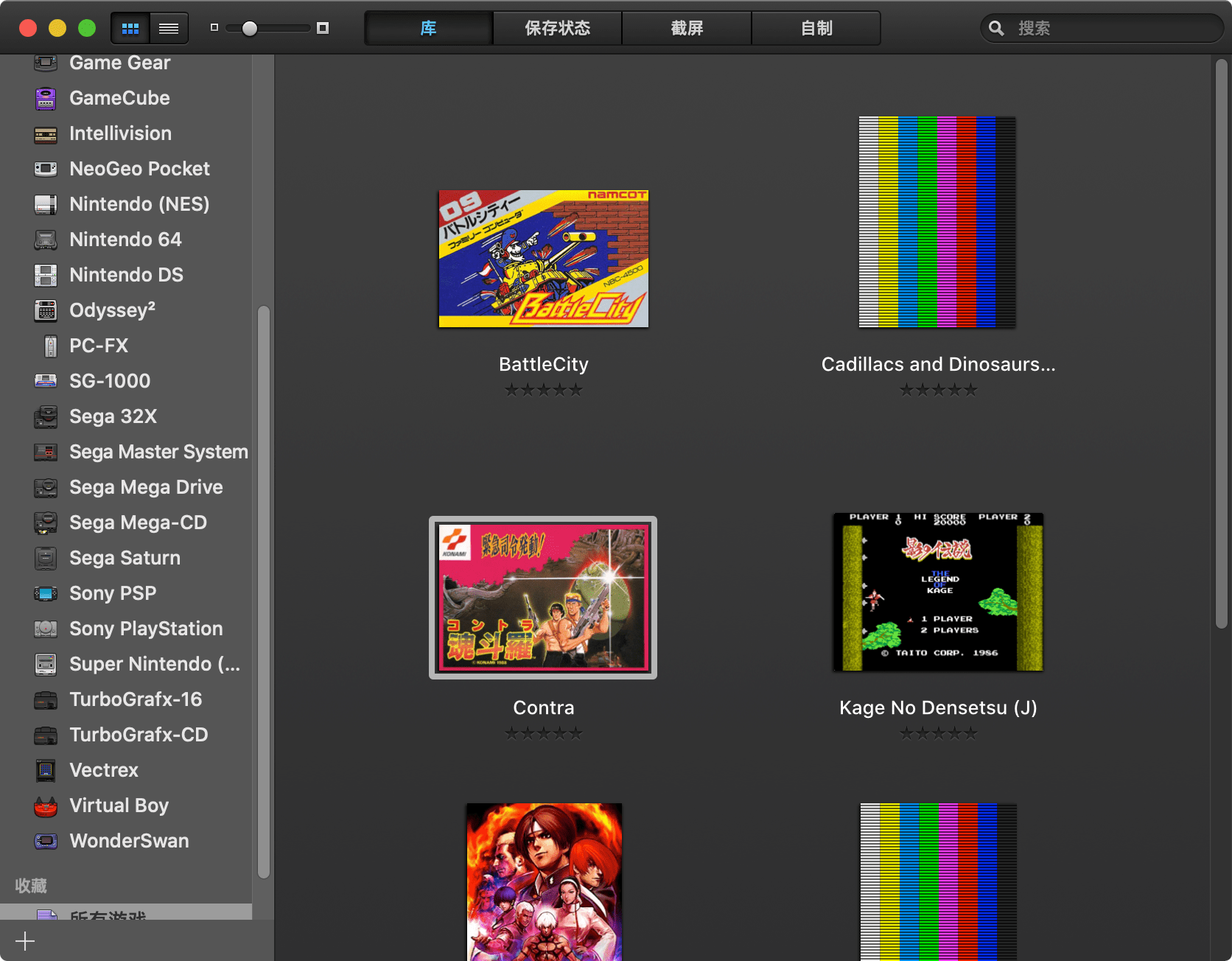The width and height of the screenshot is (1232, 961).
Task: Select the King of Fighters cover art
Action: (544, 881)
